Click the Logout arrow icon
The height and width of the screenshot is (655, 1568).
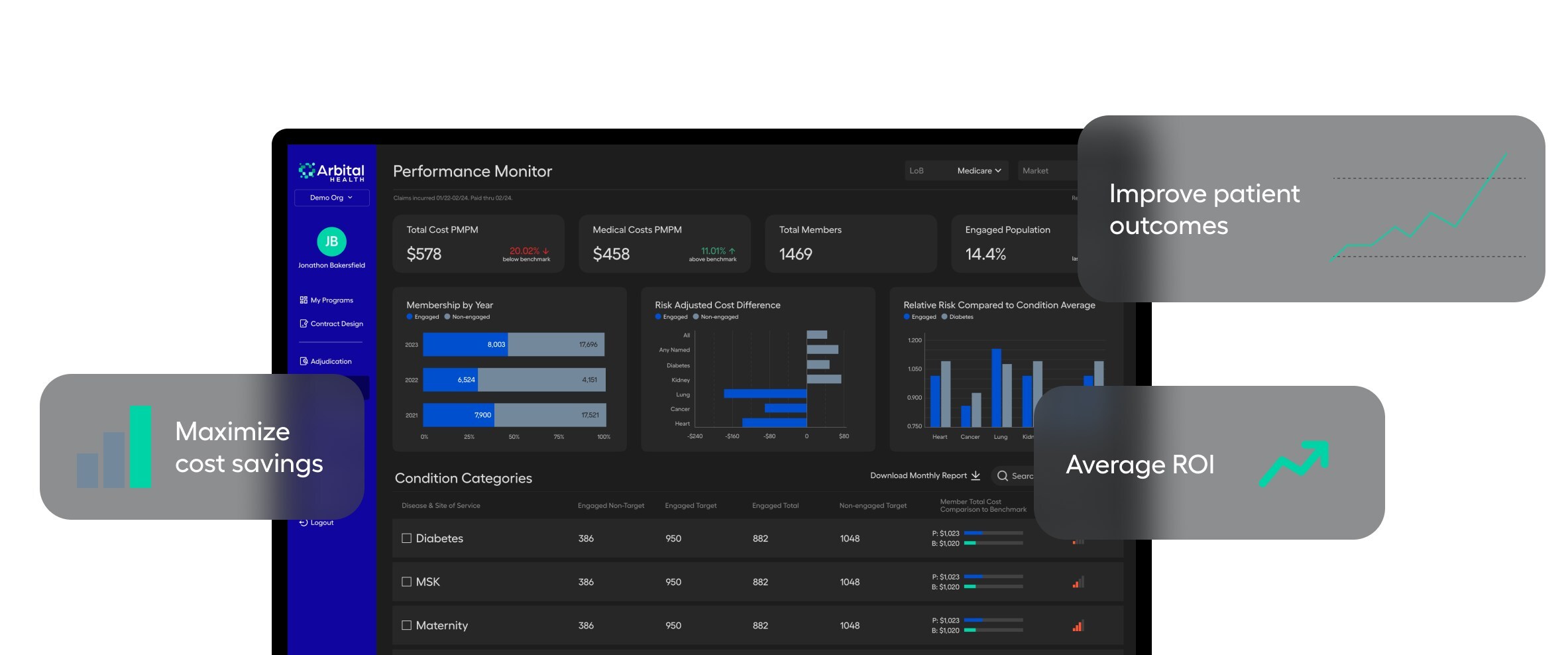(x=304, y=522)
